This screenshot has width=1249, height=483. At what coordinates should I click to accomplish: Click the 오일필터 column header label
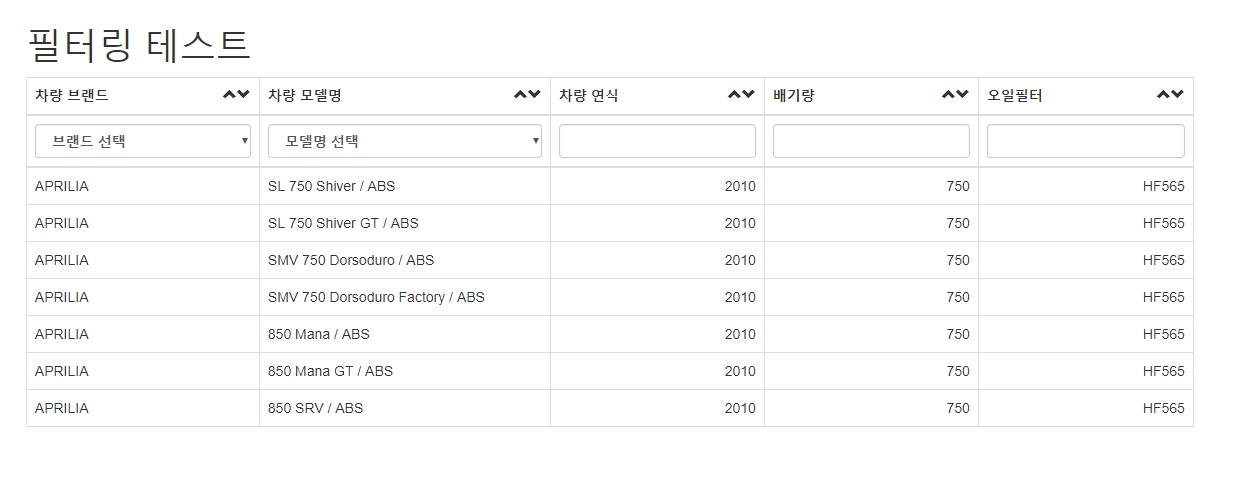[x=1015, y=96]
